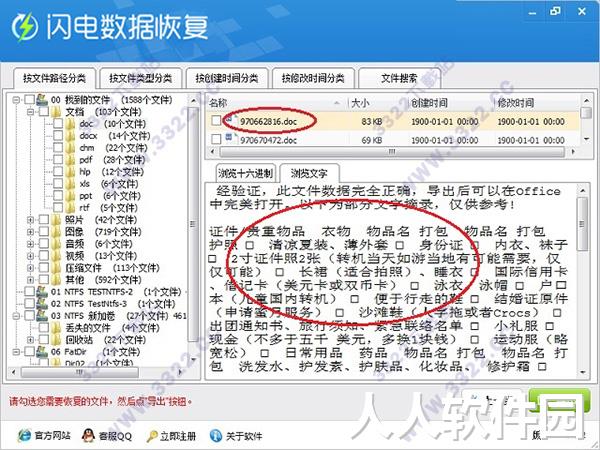Click Word file icon of 970670472.doc
The height and width of the screenshot is (450, 600).
(230, 138)
